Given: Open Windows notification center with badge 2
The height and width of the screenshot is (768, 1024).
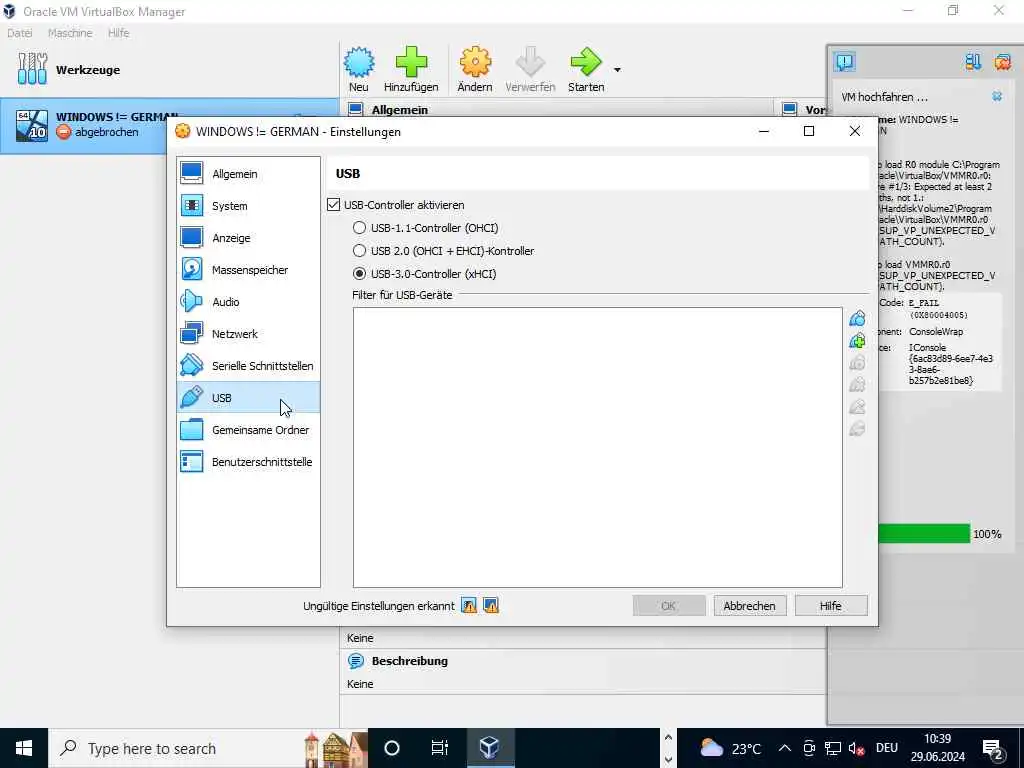Looking at the screenshot, I should tap(993, 749).
